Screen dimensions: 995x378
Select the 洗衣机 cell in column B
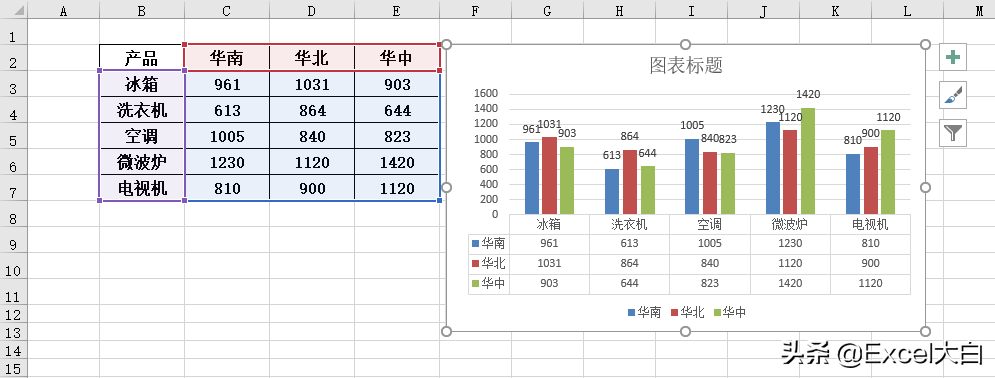[x=142, y=110]
